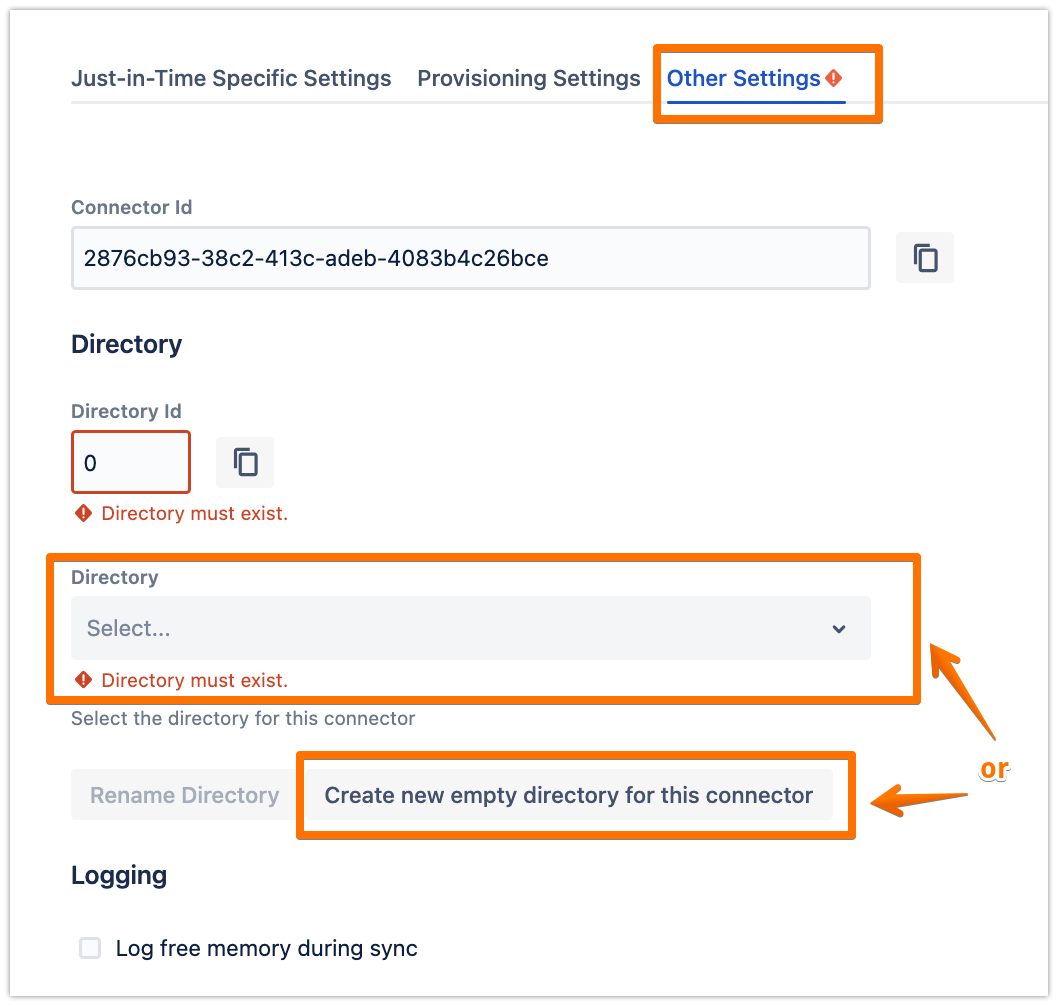Image resolution: width=1058 pixels, height=1006 pixels.
Task: Select the Other Settings tab
Action: pyautogui.click(x=743, y=78)
